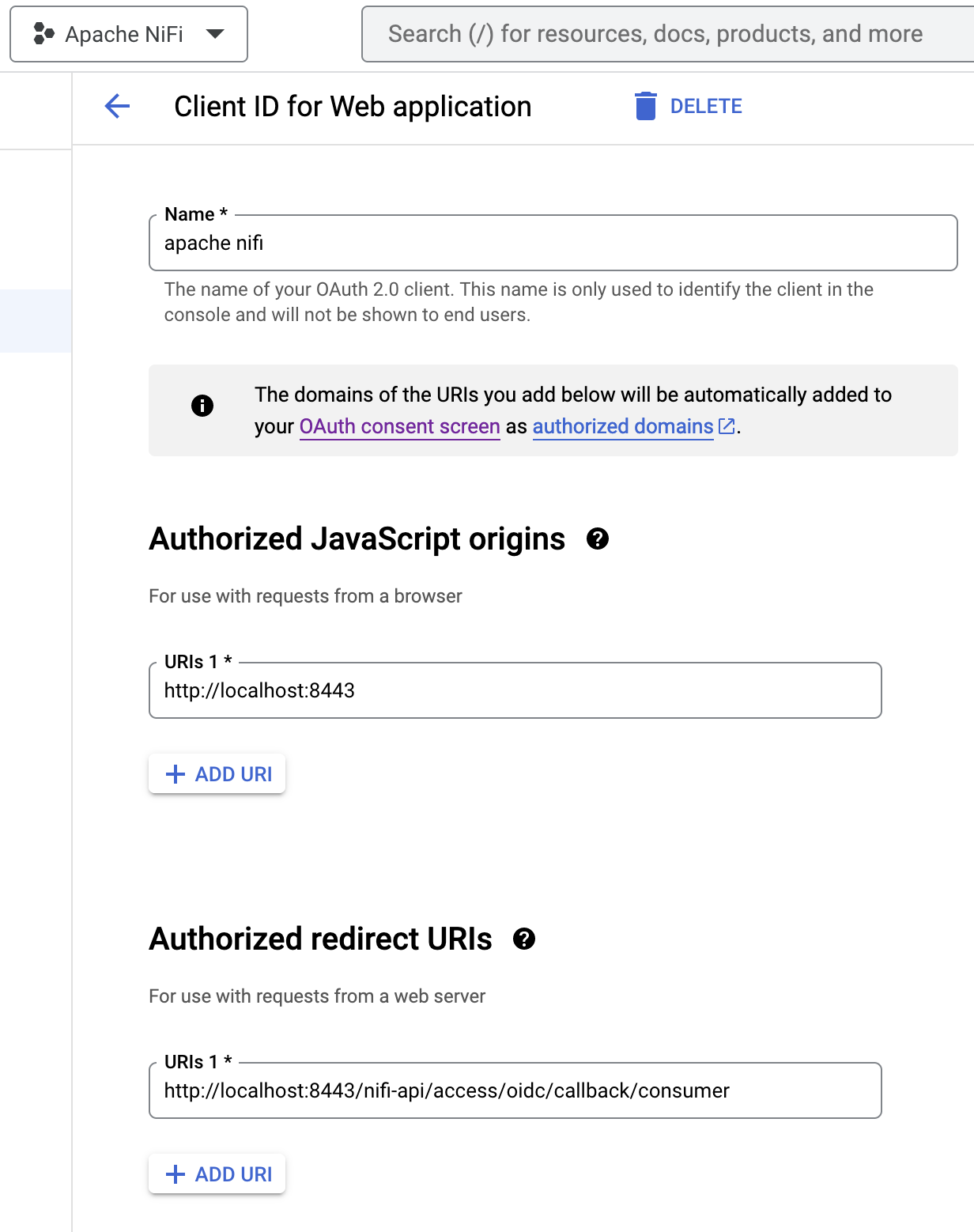This screenshot has width=974, height=1232.
Task: Add another authorized redirect URI
Action: click(x=217, y=1174)
